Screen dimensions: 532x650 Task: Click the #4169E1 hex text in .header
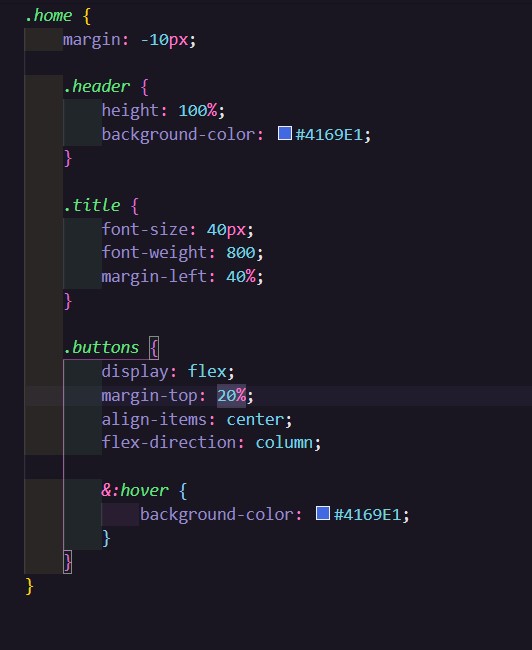pos(329,135)
